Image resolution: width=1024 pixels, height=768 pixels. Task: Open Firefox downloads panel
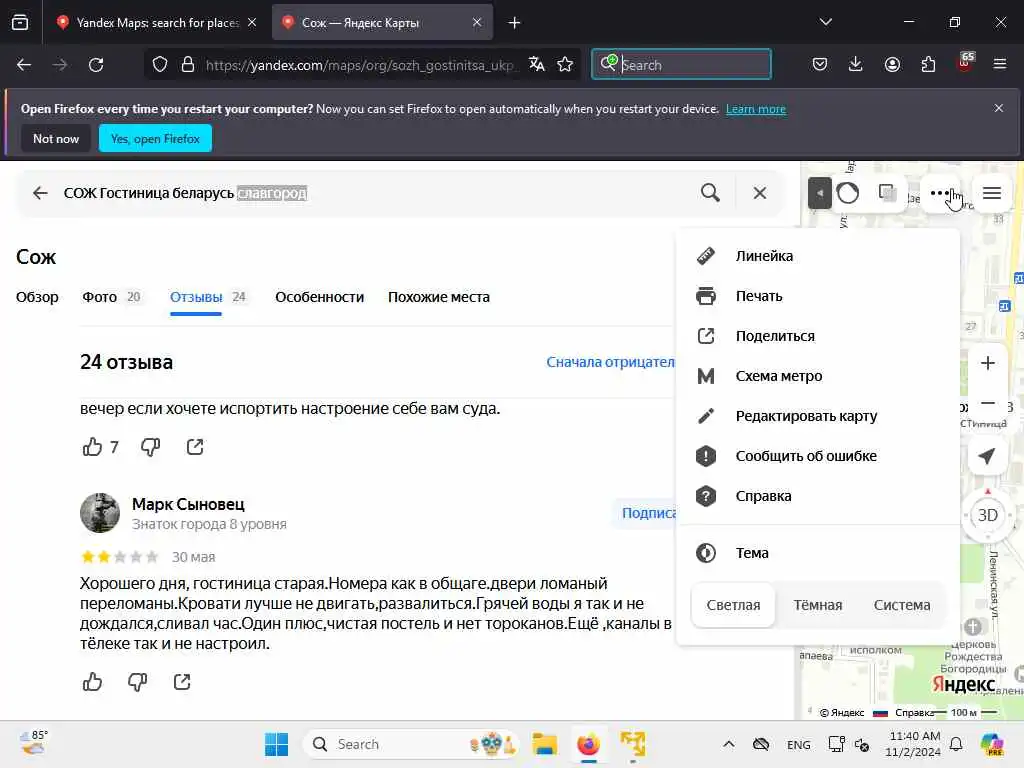point(856,64)
